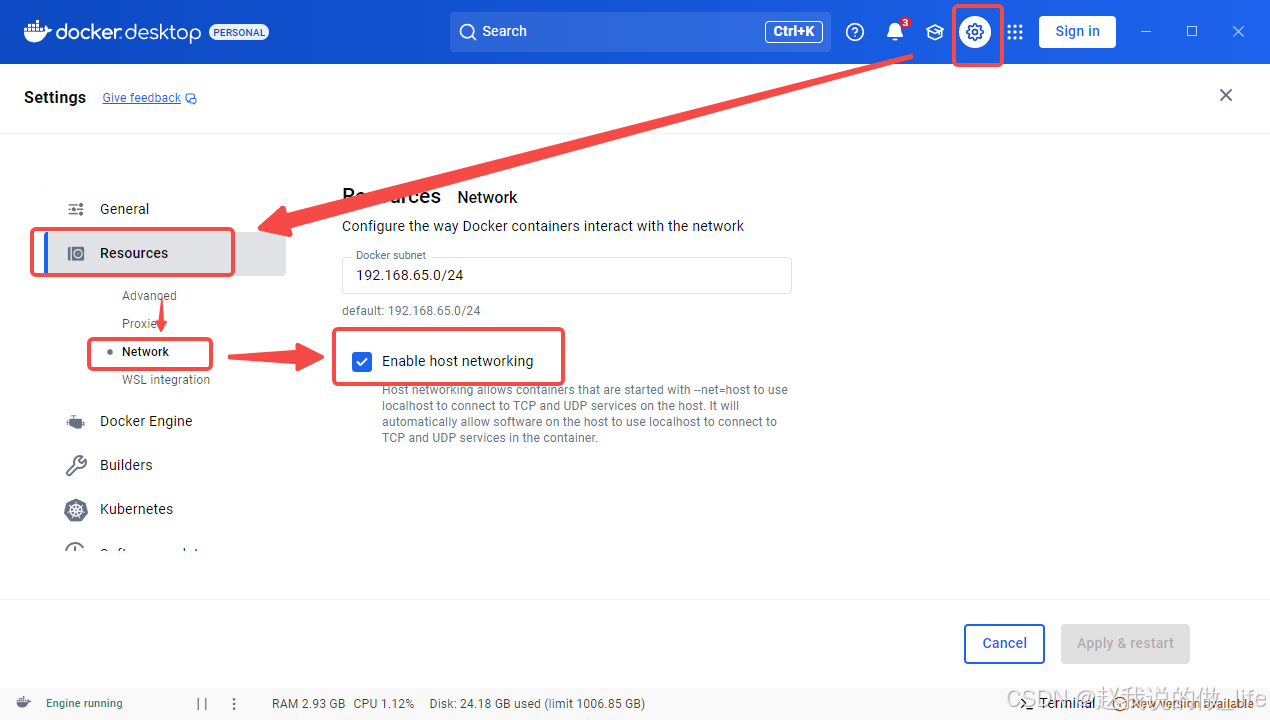Open the notifications bell

pos(895,32)
